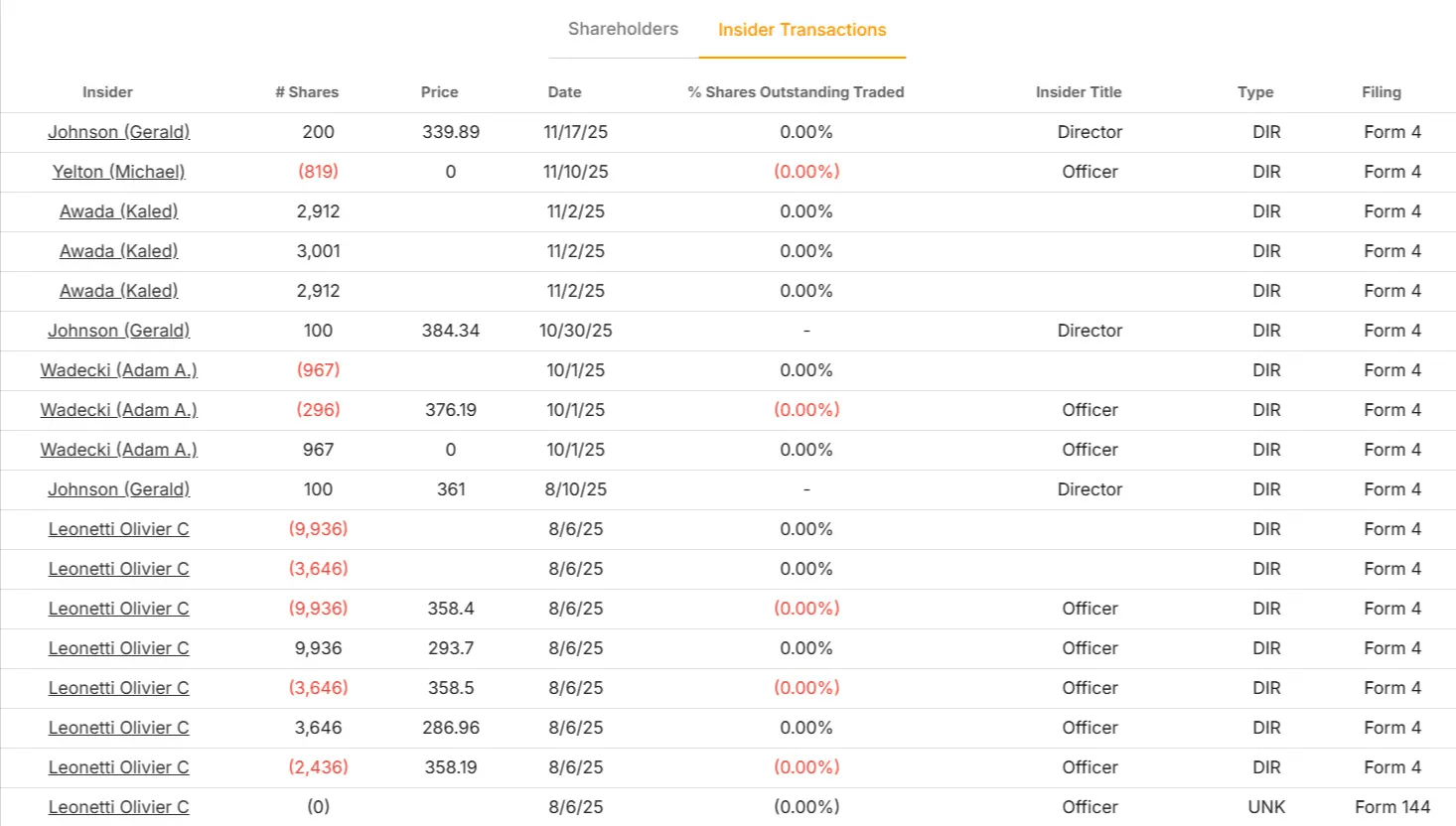Select the Insider Transactions tab
The height and width of the screenshot is (826, 1456).
pyautogui.click(x=801, y=30)
